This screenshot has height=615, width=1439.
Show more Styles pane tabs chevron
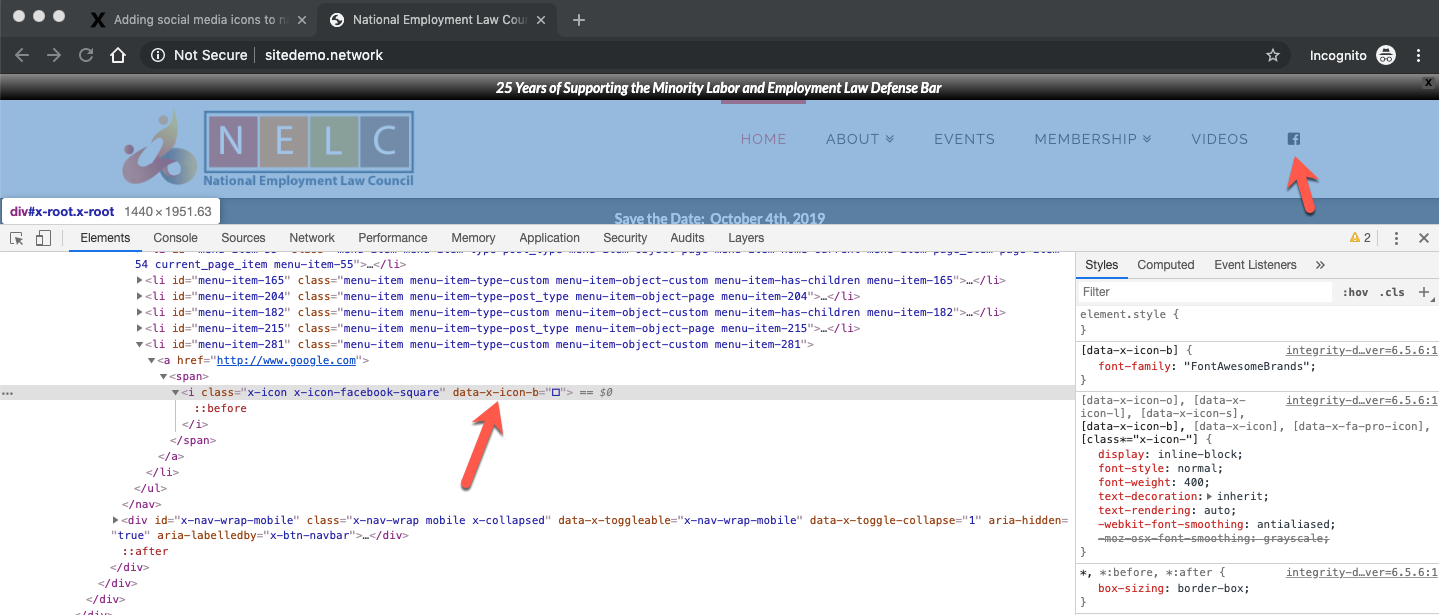tap(1320, 265)
